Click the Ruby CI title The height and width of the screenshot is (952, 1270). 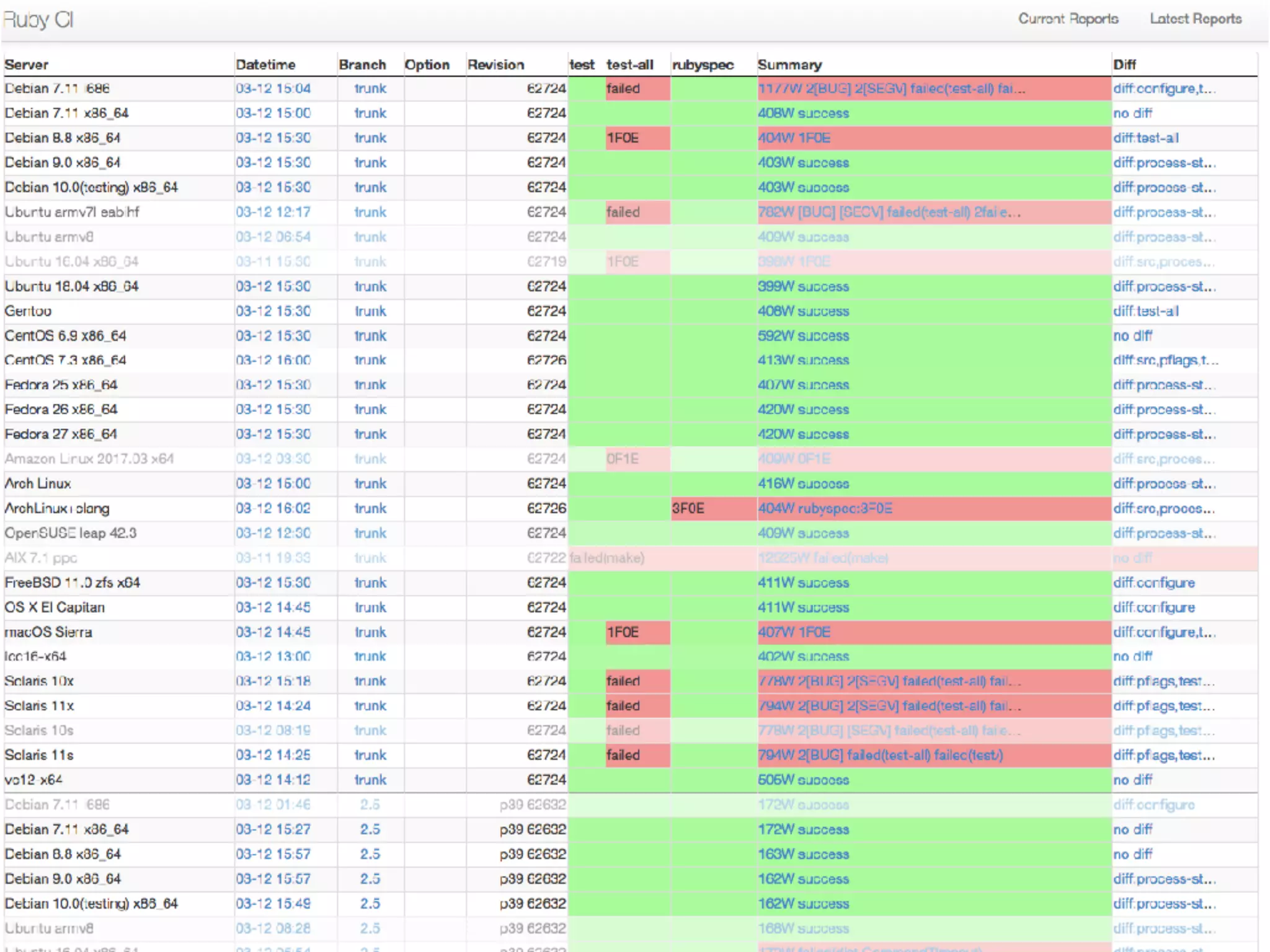(38, 20)
